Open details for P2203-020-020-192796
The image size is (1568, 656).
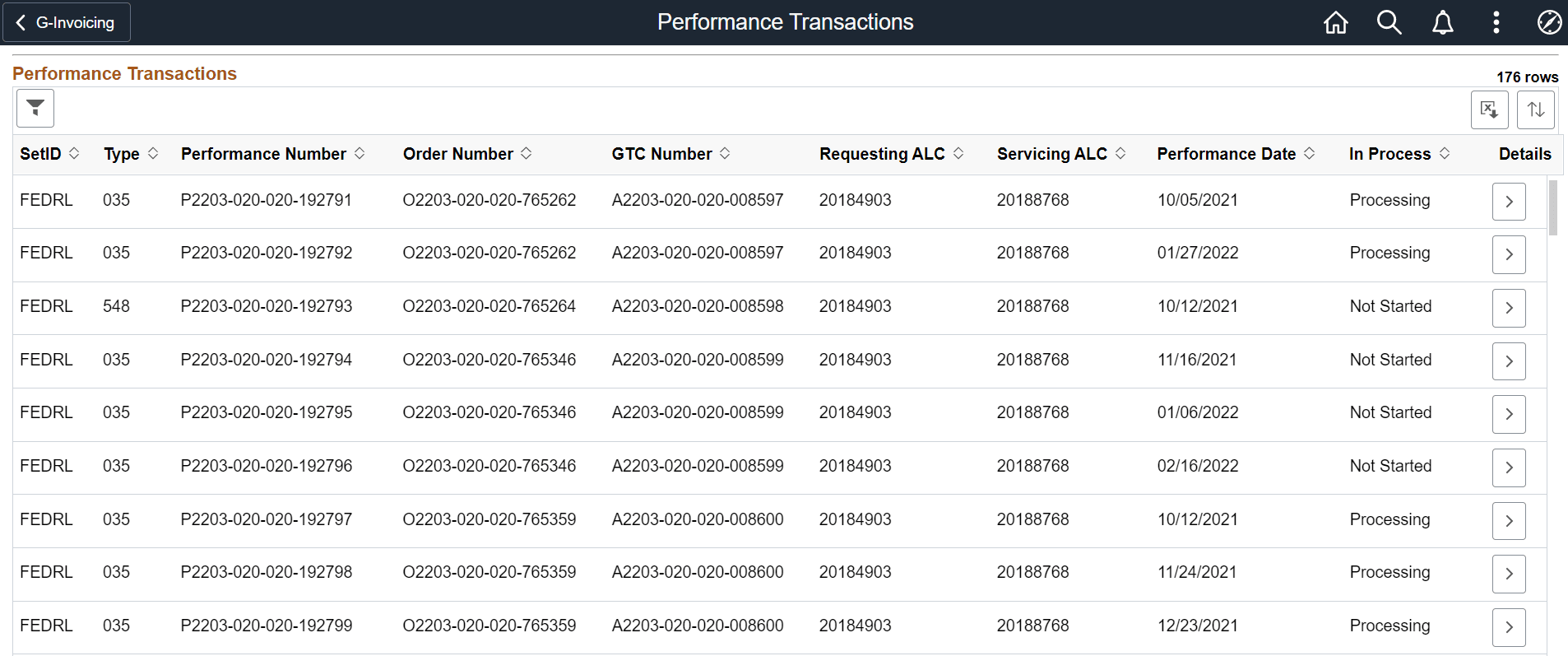tap(1509, 468)
